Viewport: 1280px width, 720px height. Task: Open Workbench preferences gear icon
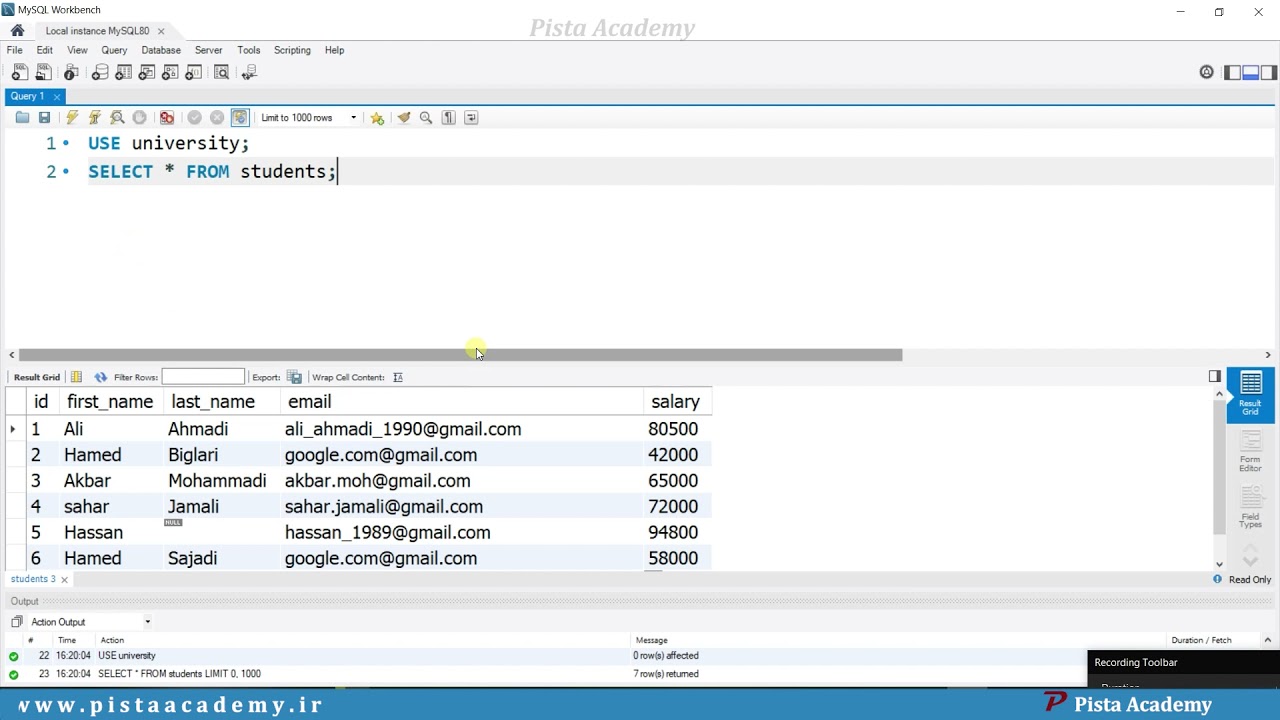tap(1206, 72)
